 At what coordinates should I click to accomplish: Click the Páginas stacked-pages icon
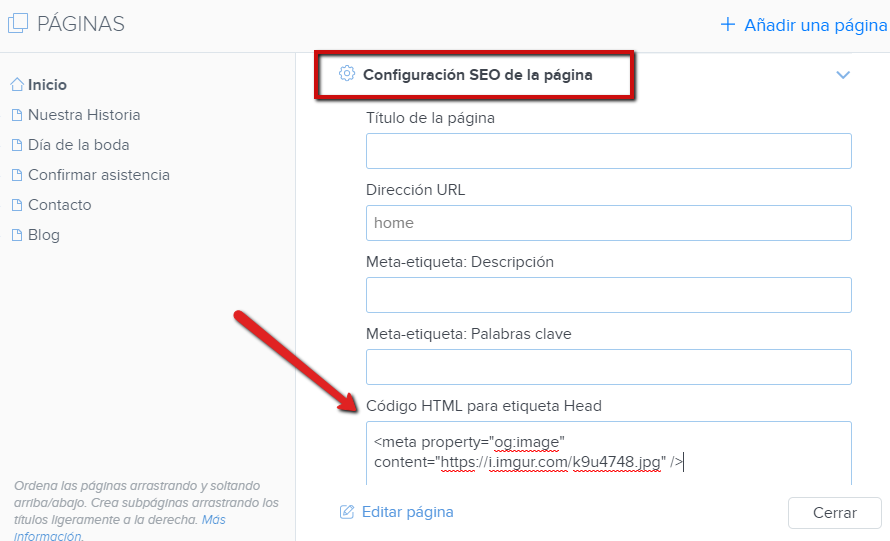(x=18, y=23)
